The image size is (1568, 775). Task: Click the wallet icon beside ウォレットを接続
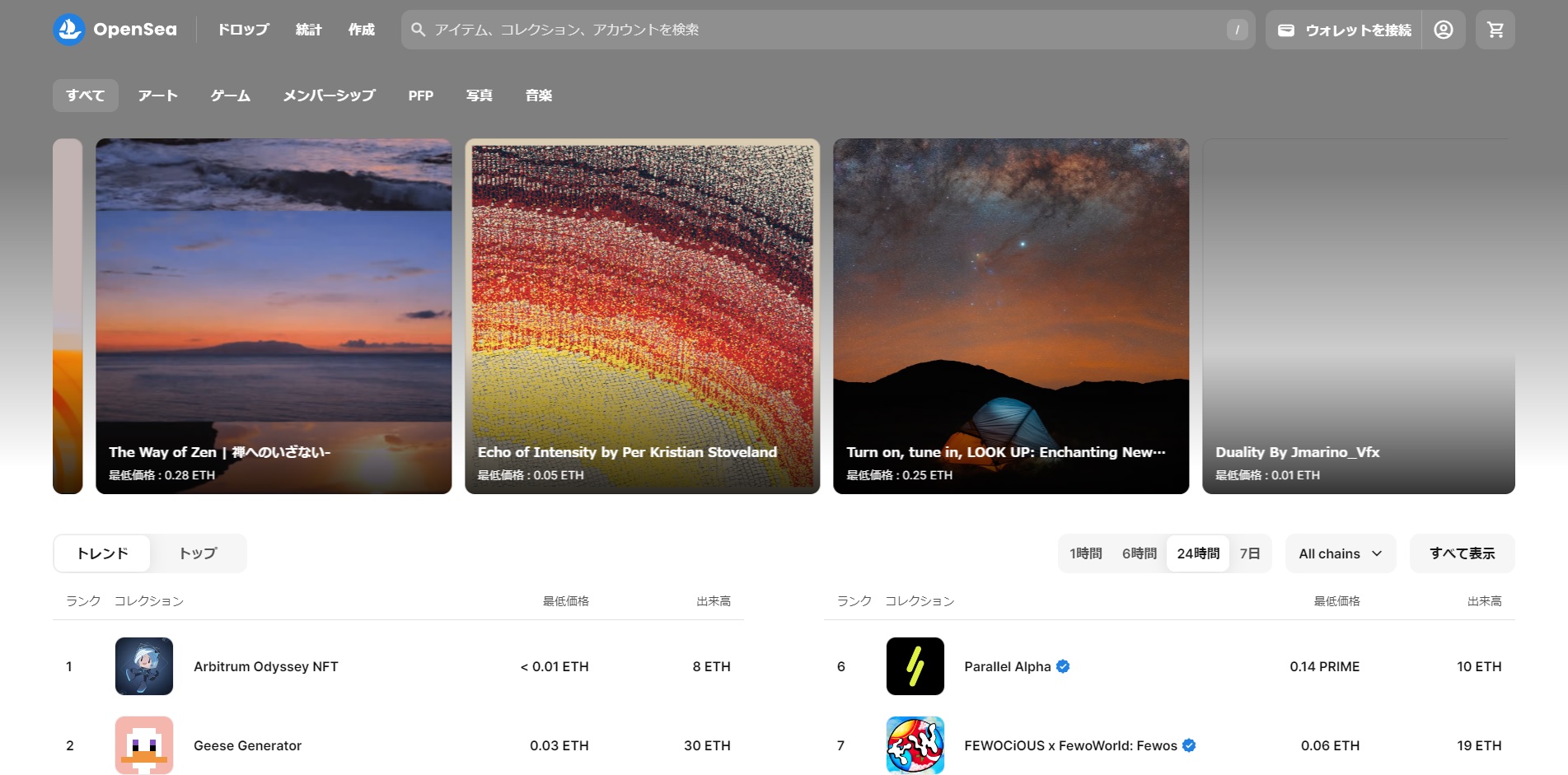pyautogui.click(x=1285, y=30)
